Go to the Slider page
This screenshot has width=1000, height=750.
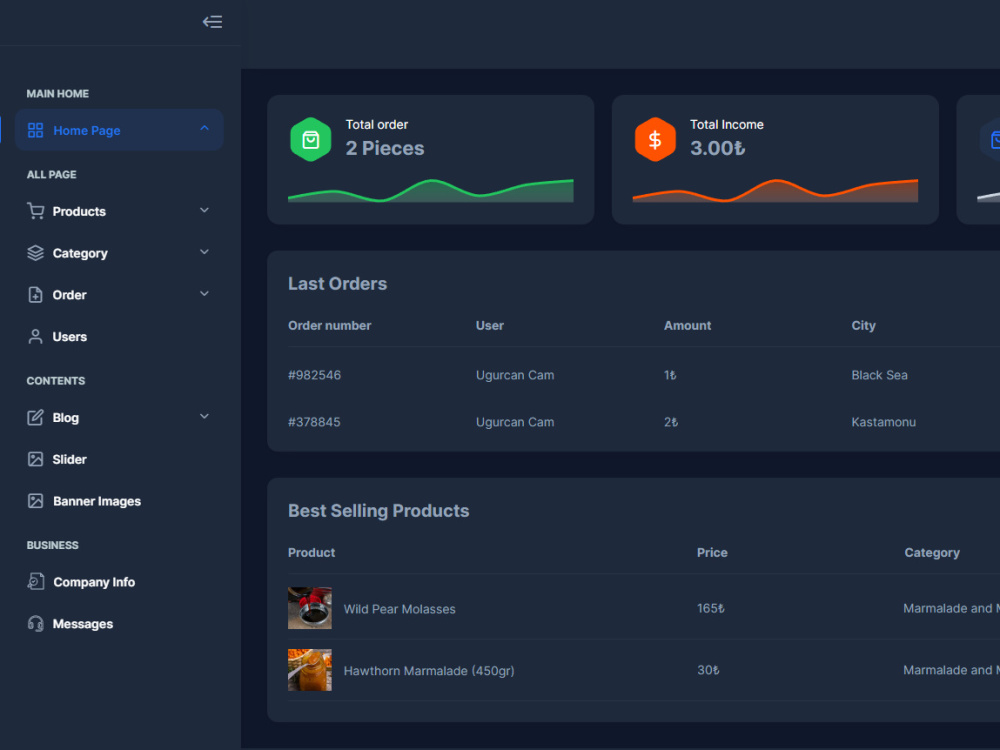119,459
